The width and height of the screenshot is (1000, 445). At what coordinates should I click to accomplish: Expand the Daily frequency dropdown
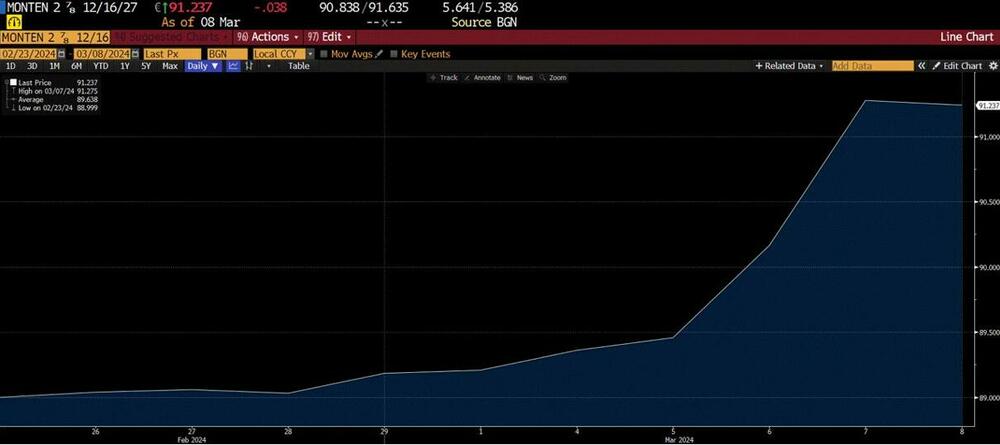tap(202, 66)
